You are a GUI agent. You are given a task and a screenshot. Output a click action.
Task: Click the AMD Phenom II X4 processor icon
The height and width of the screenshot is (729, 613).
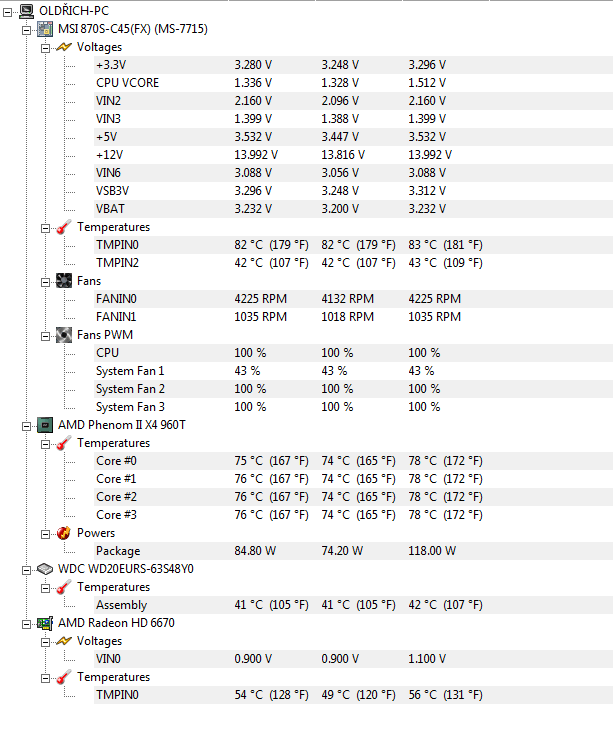(x=45, y=425)
